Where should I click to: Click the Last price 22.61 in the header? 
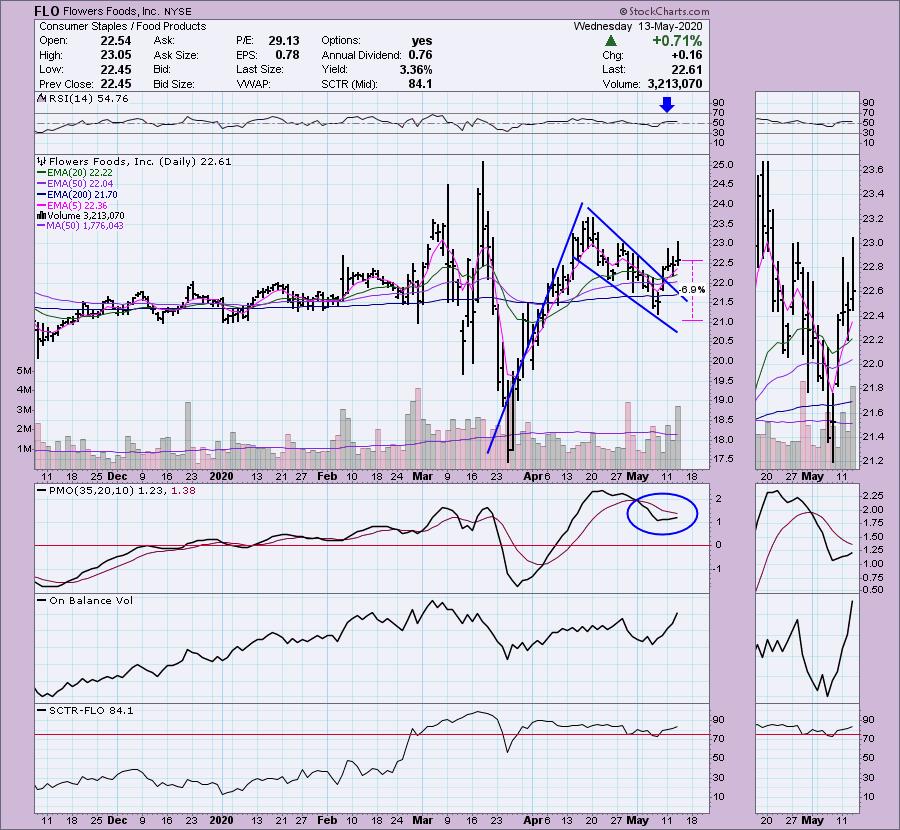[x=687, y=69]
